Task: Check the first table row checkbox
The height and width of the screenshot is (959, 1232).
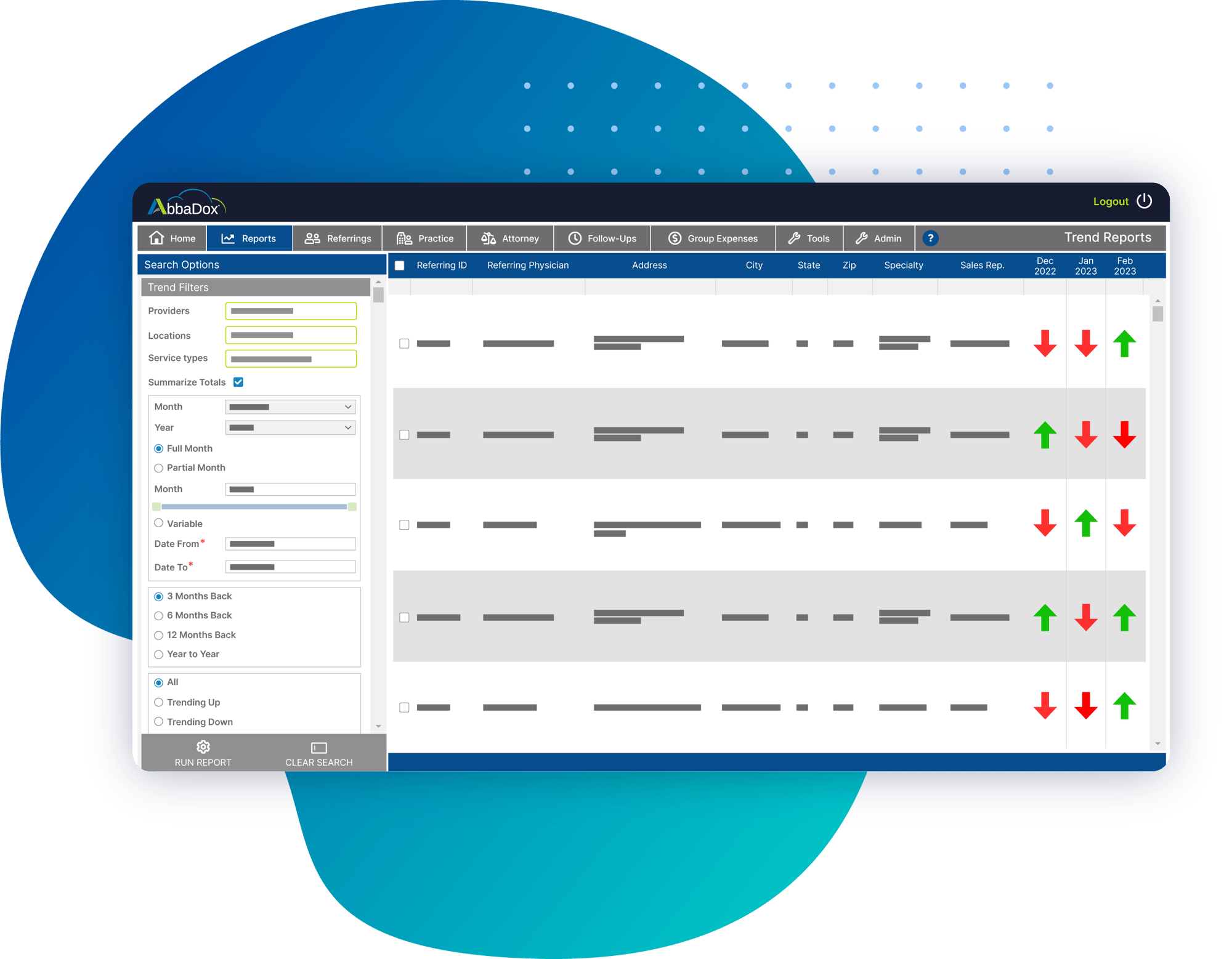Action: point(404,344)
